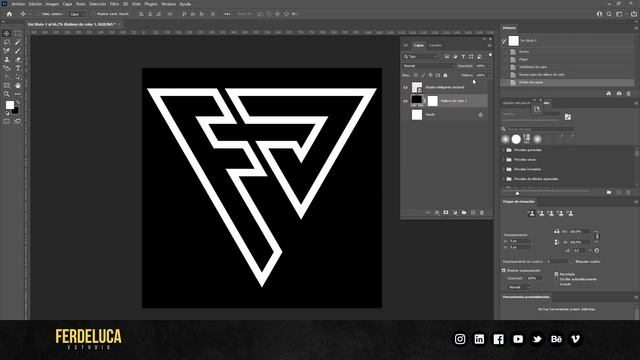Viewport: 640px width, 360px height.
Task: Delete layer with Layers trash icon
Action: tap(482, 213)
